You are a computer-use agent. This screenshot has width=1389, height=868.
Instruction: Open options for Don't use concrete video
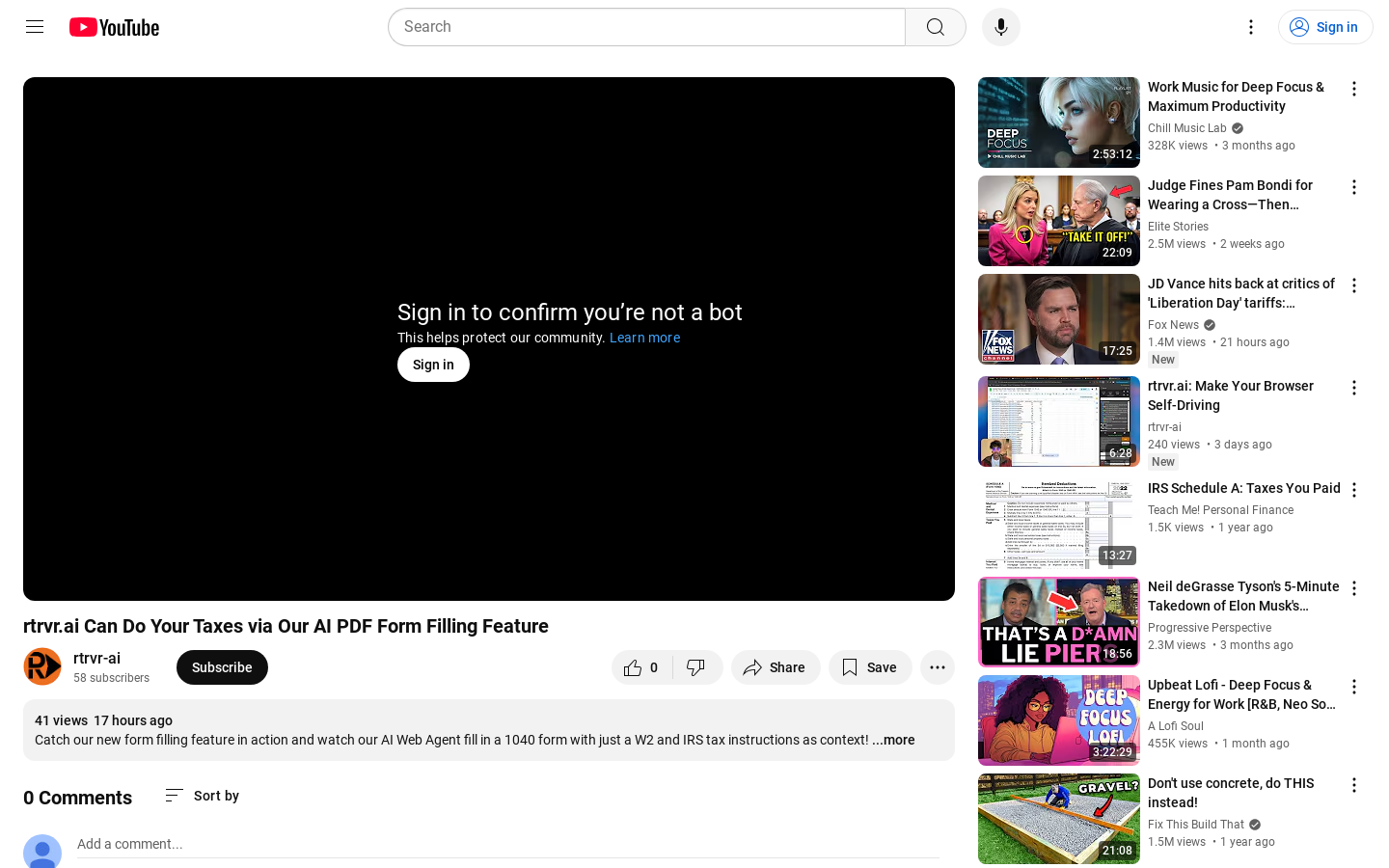1354,785
